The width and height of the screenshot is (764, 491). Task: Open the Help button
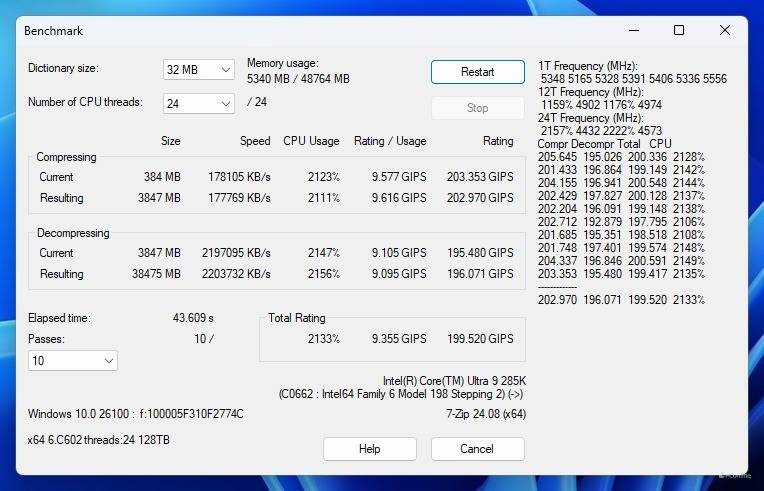369,449
